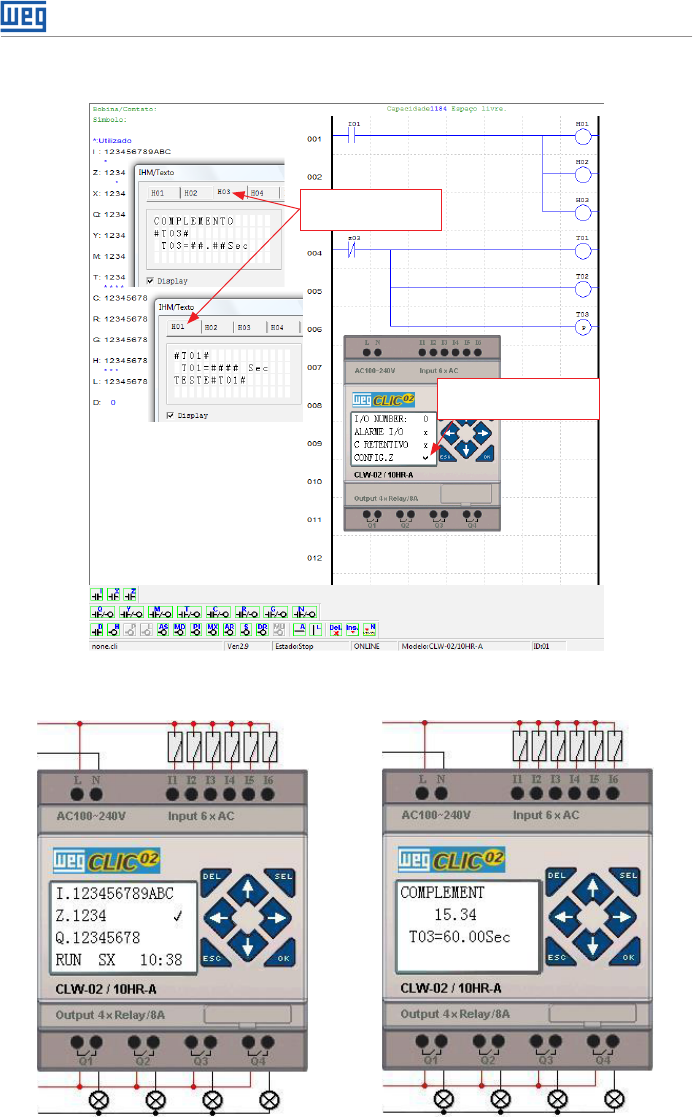Select the Z keypad contact tool

point(130,595)
